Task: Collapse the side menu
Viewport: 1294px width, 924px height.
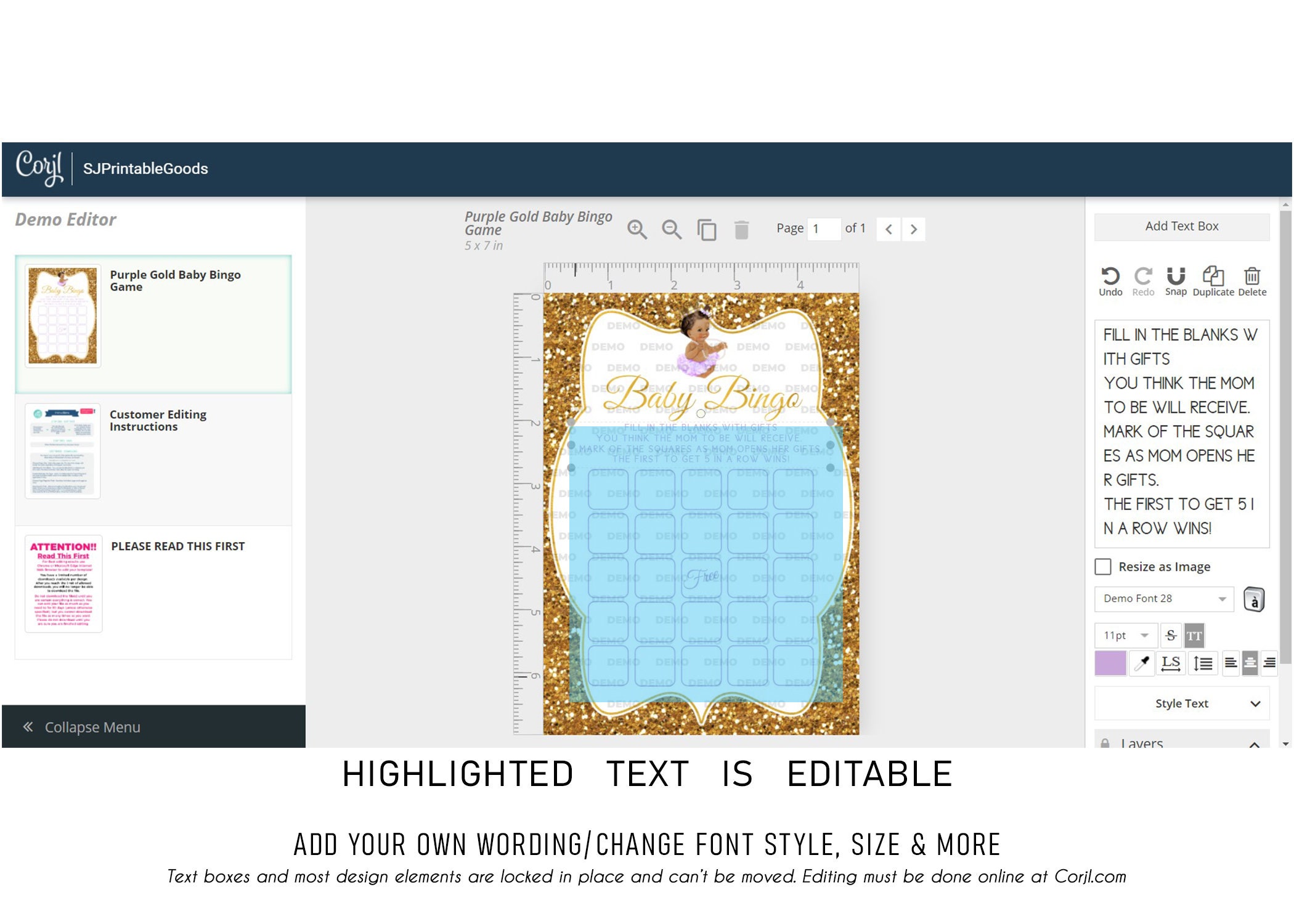Action: pyautogui.click(x=153, y=727)
